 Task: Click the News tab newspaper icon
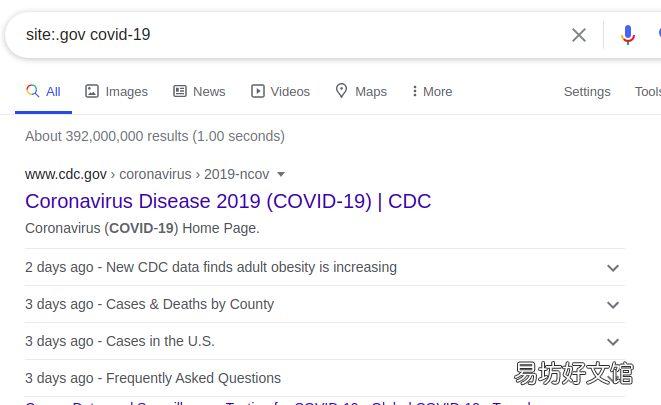click(180, 91)
